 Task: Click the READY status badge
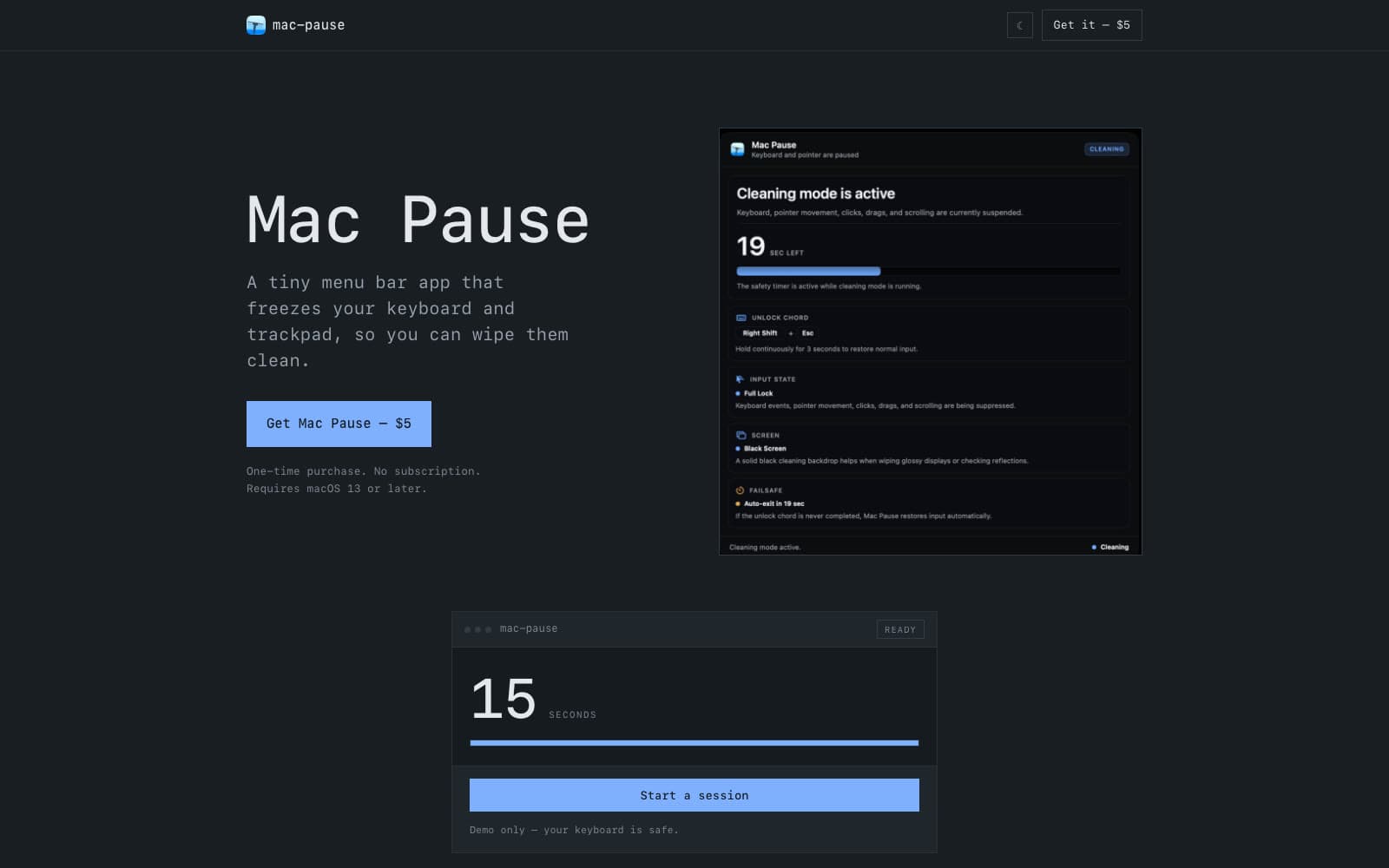point(900,629)
